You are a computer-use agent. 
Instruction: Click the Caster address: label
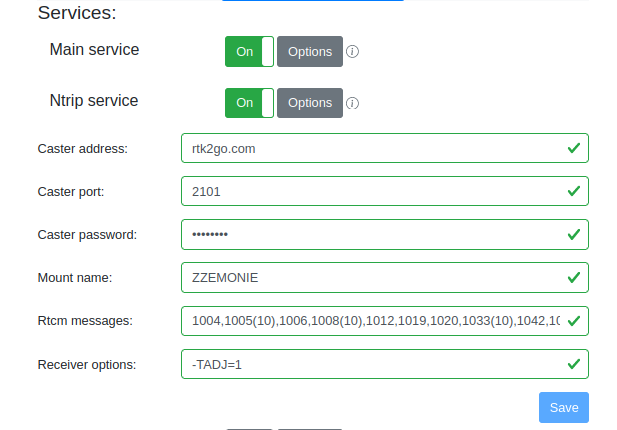tap(83, 149)
